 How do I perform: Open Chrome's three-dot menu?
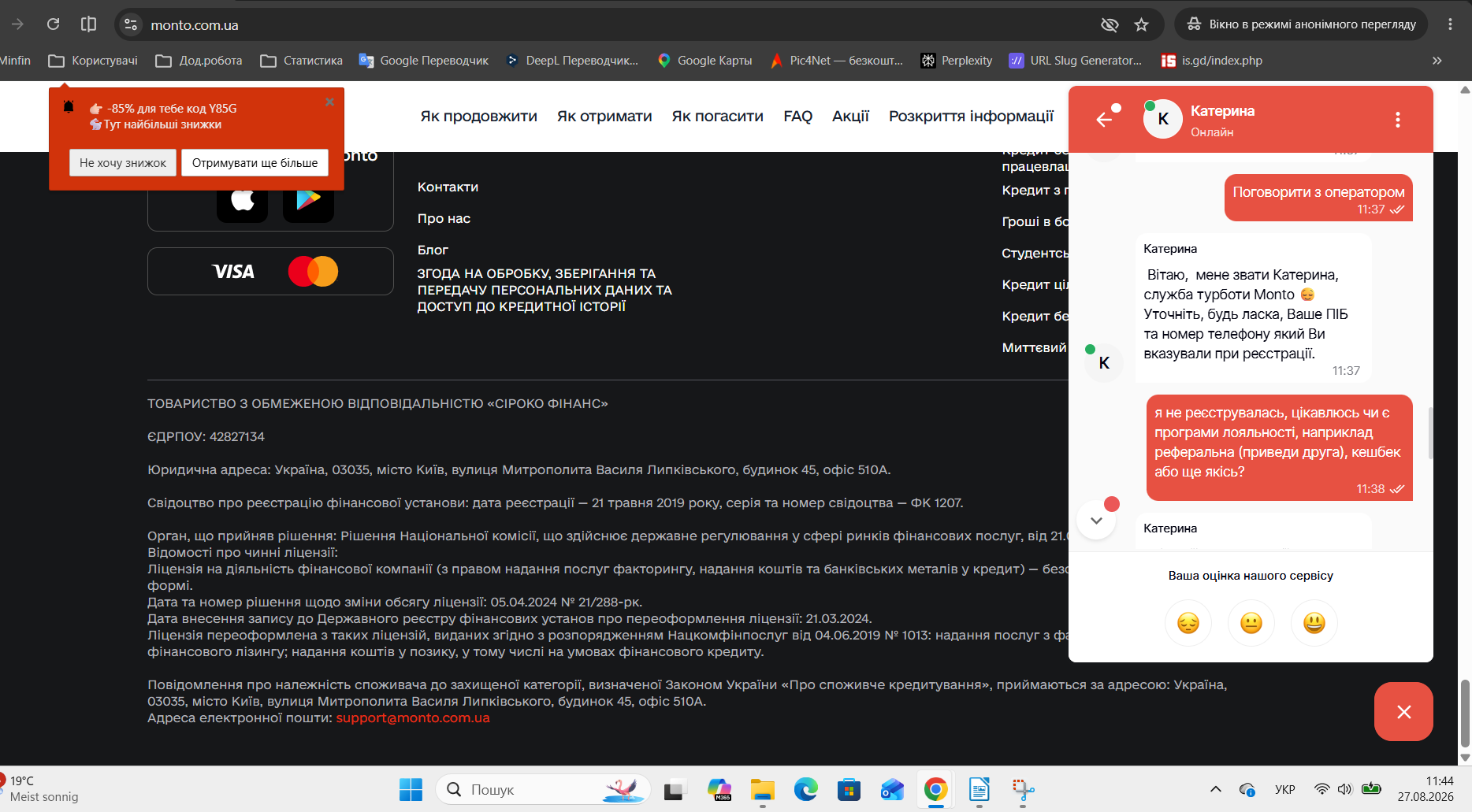pos(1450,24)
